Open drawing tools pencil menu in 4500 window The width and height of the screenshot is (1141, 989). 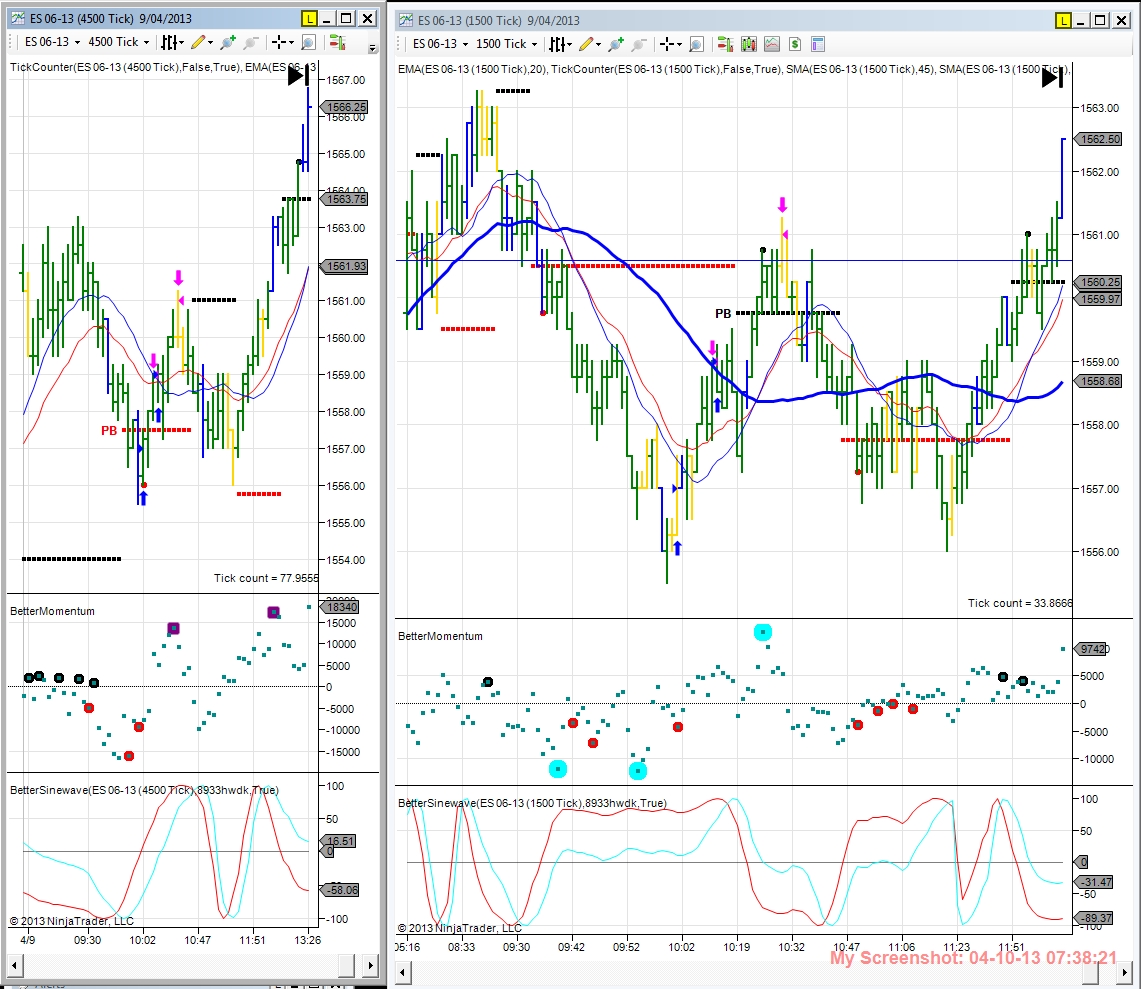(x=202, y=42)
